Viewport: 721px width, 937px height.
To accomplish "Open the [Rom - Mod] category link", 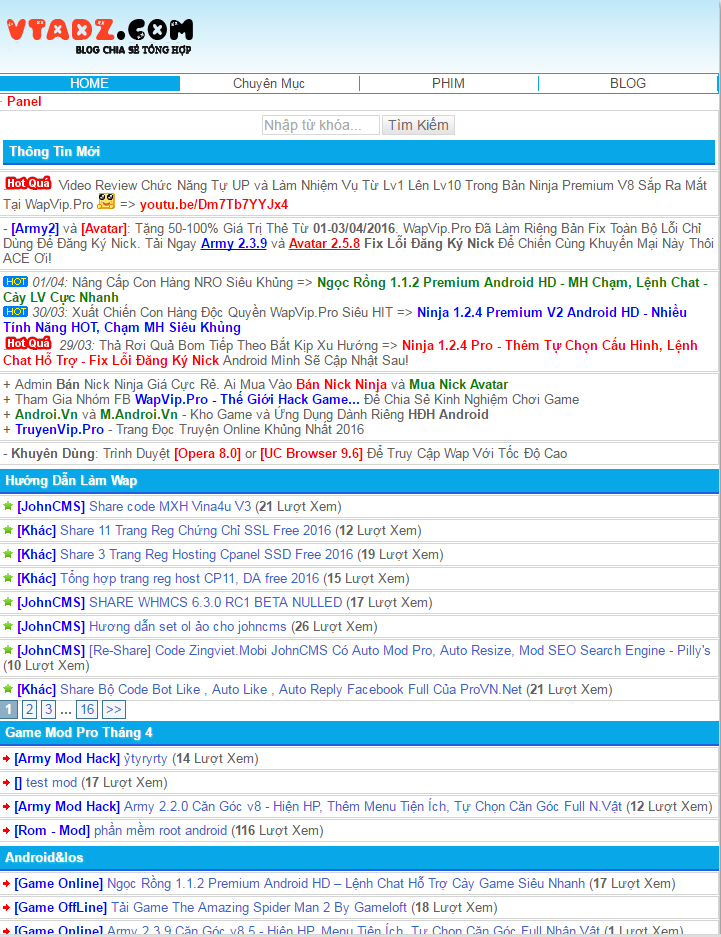I will [x=52, y=830].
